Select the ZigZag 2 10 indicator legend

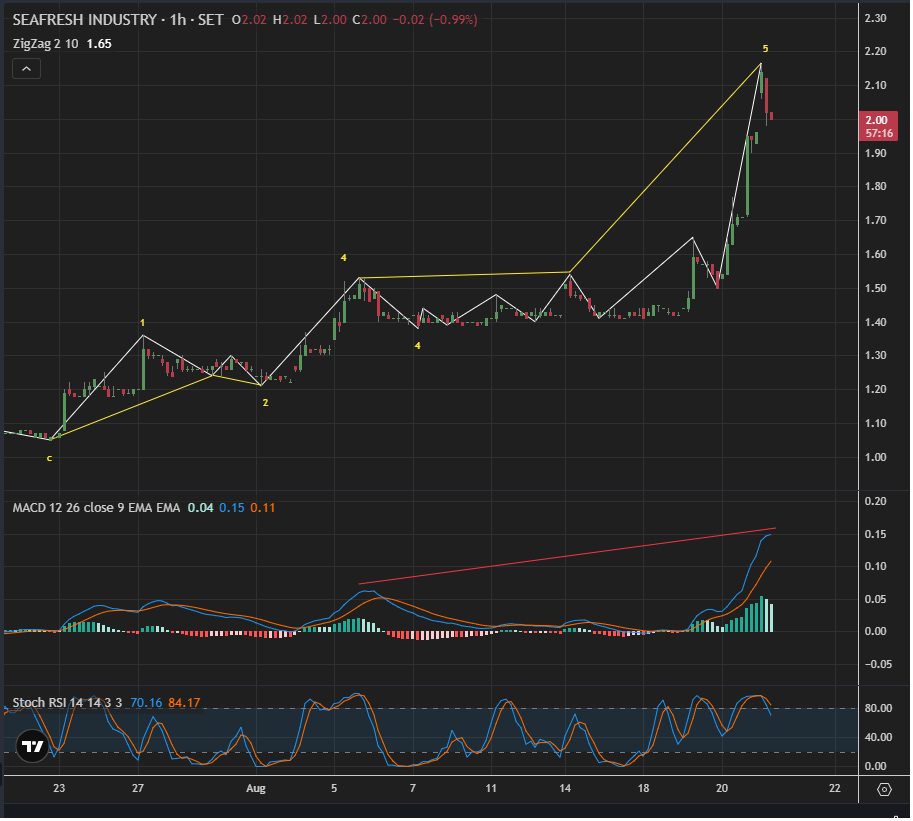pos(45,44)
